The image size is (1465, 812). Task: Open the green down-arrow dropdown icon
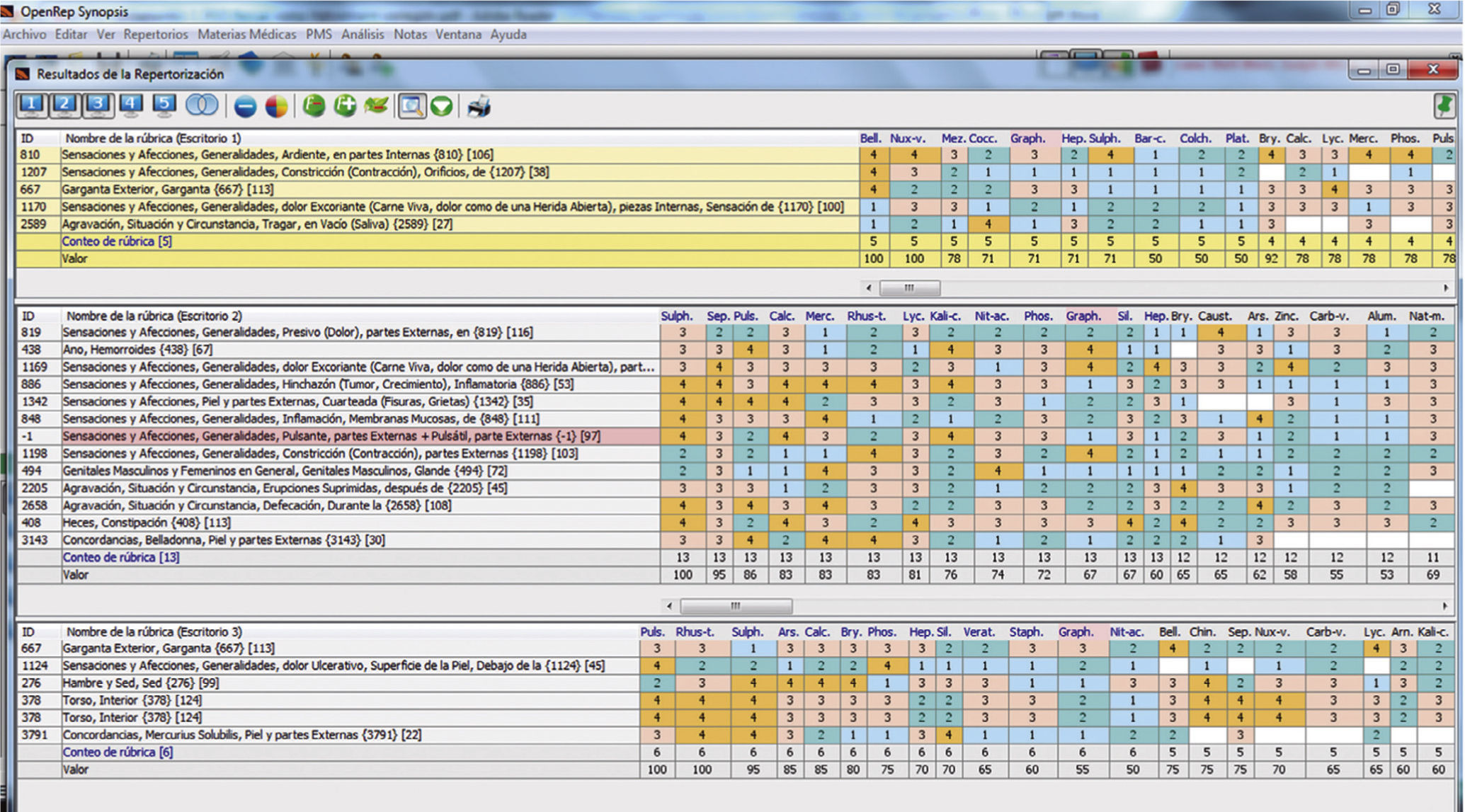point(442,107)
